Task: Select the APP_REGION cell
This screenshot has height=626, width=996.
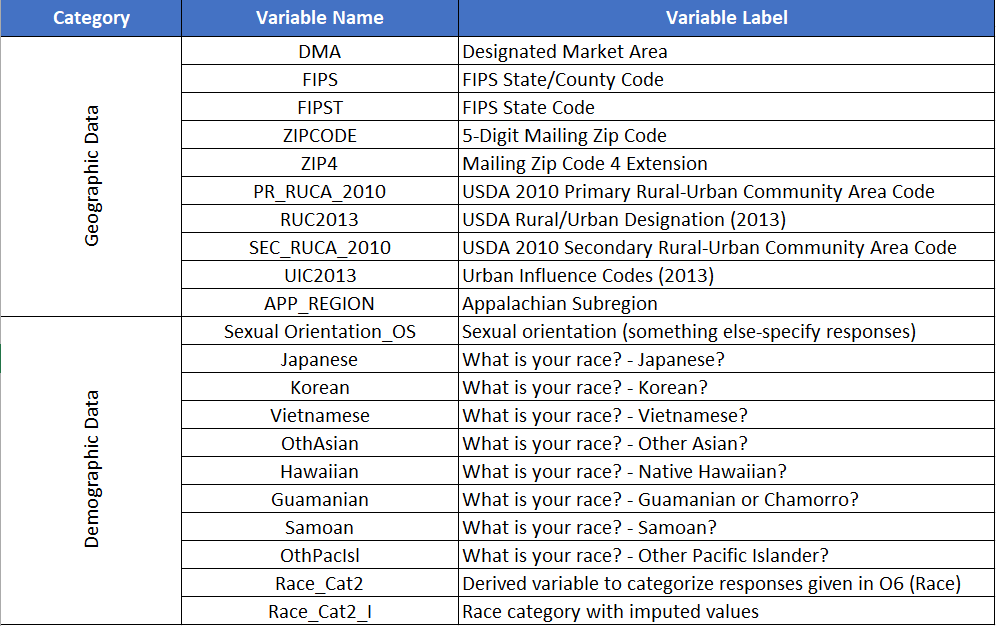Action: coord(319,303)
